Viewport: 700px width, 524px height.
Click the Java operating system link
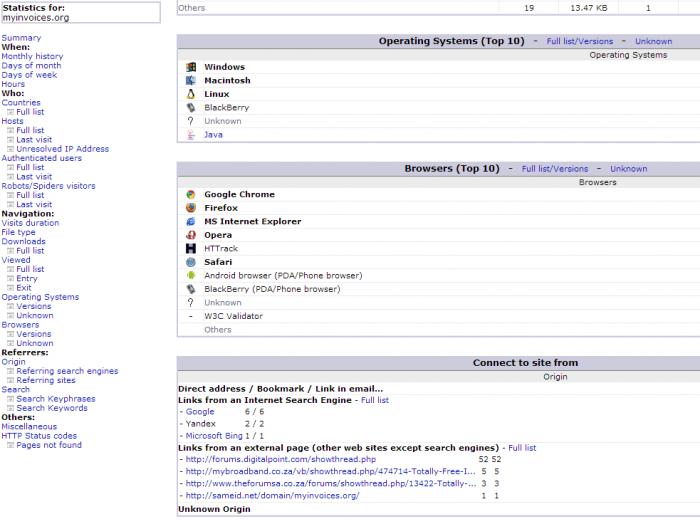coord(213,135)
